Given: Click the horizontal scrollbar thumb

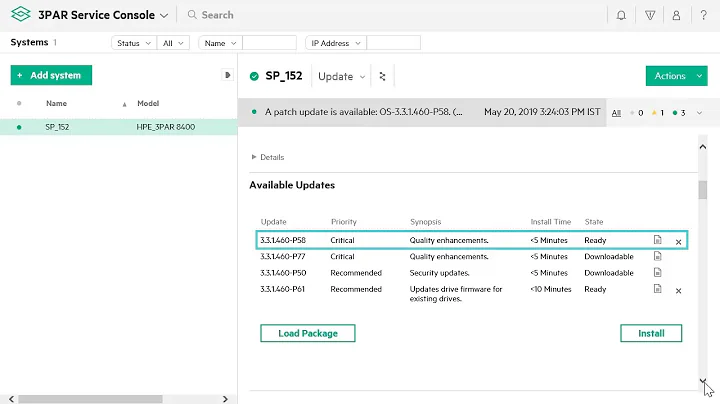Looking at the screenshot, I should click(x=90, y=399).
